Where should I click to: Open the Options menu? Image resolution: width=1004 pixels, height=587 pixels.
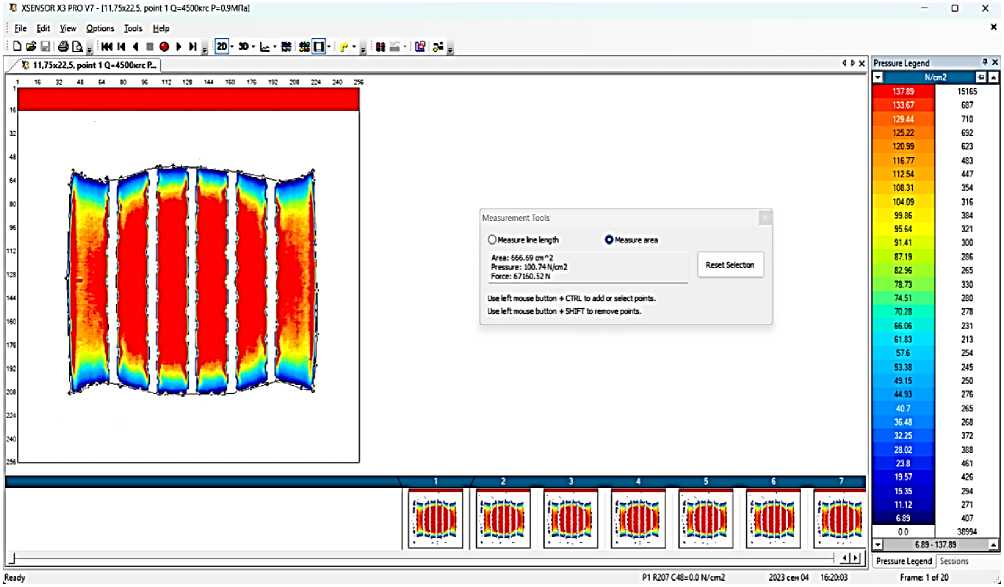pyautogui.click(x=100, y=28)
